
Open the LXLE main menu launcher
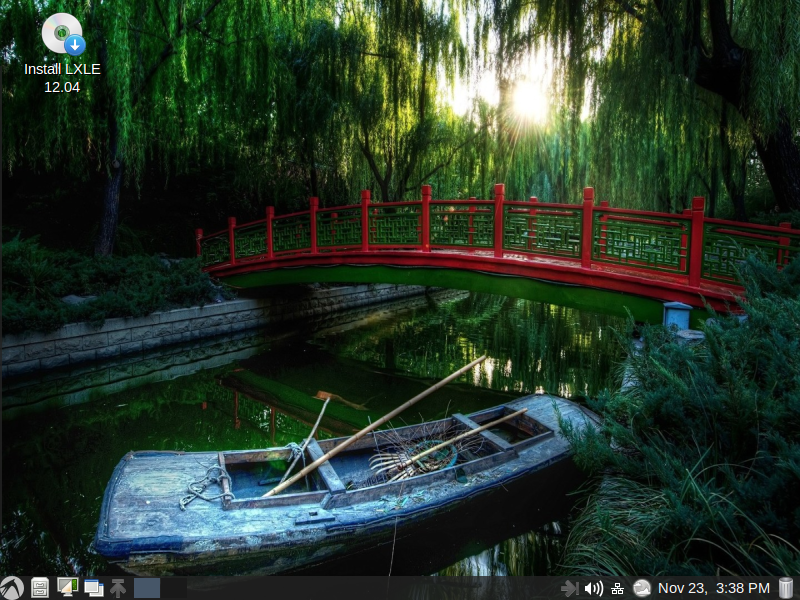click(12, 588)
